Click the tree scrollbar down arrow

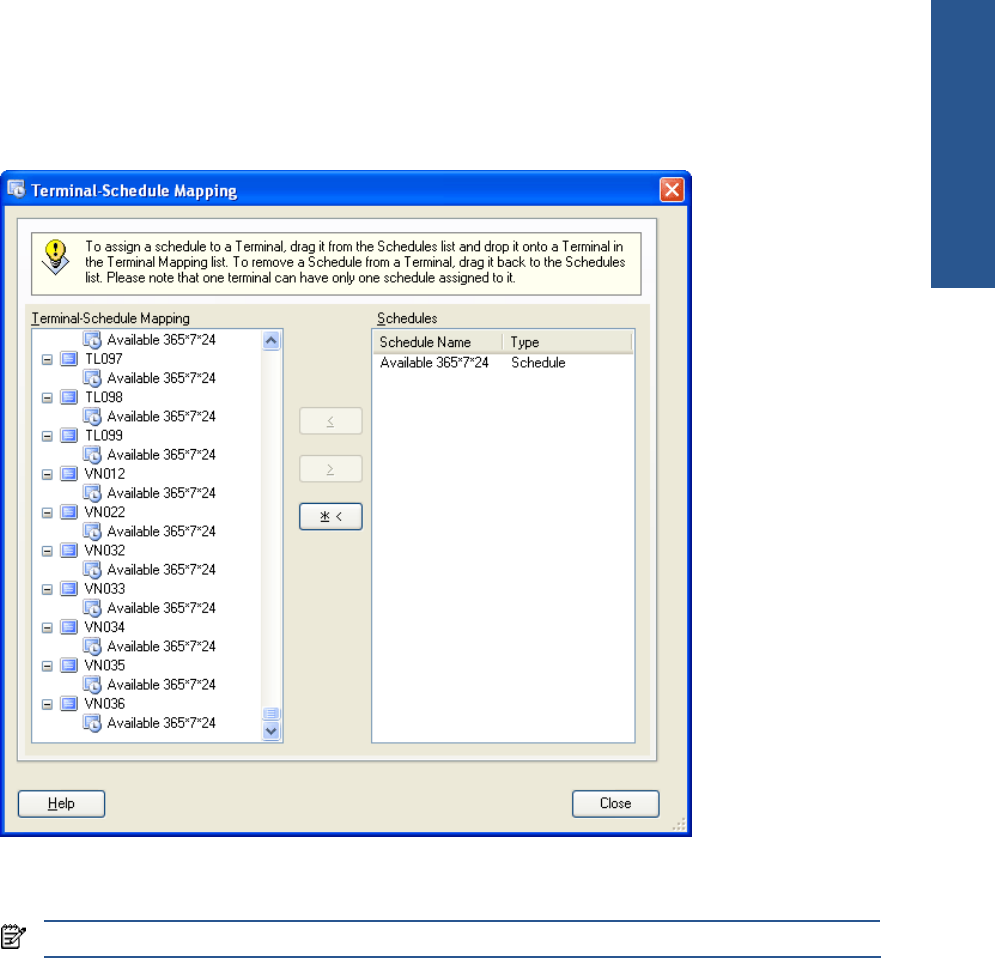[271, 731]
